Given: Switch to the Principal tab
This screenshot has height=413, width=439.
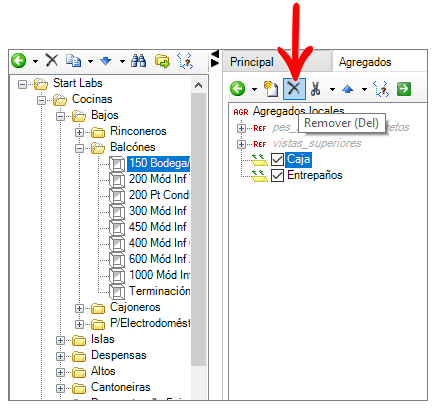Looking at the screenshot, I should click(252, 62).
